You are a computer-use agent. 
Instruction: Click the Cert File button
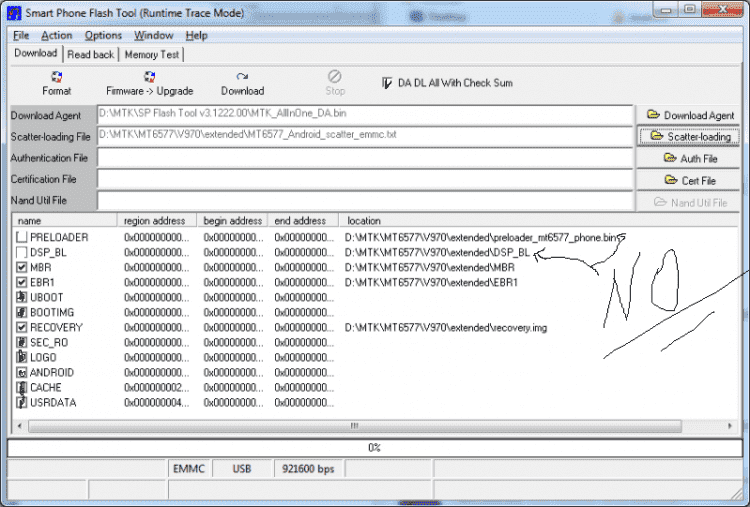[690, 180]
